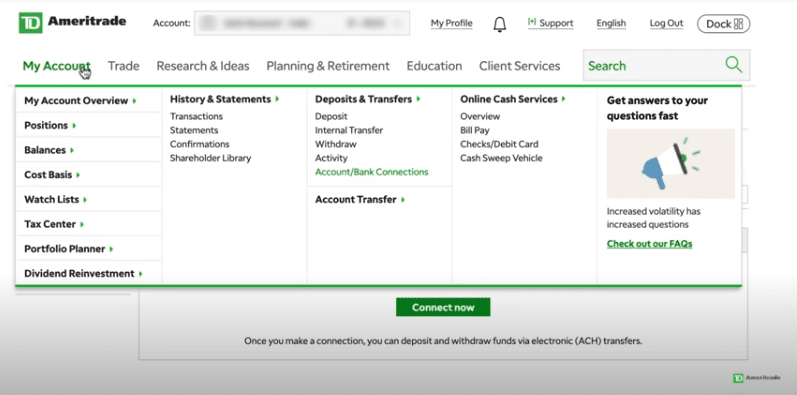Select Transactions

tap(196, 116)
